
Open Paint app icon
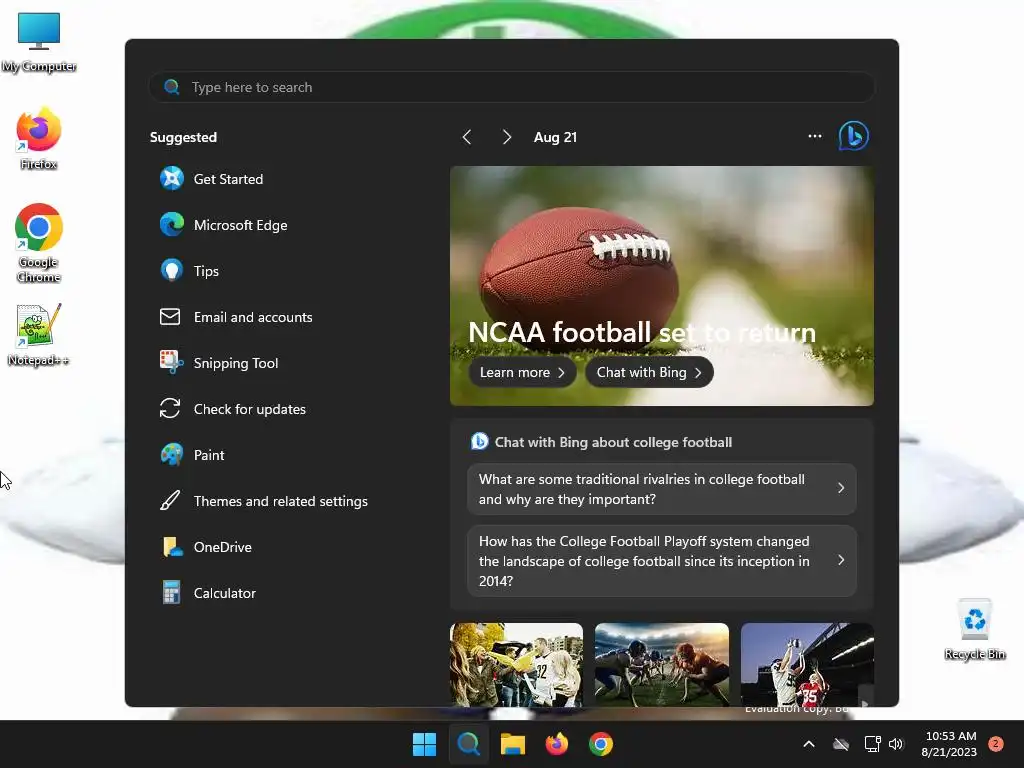coord(172,455)
